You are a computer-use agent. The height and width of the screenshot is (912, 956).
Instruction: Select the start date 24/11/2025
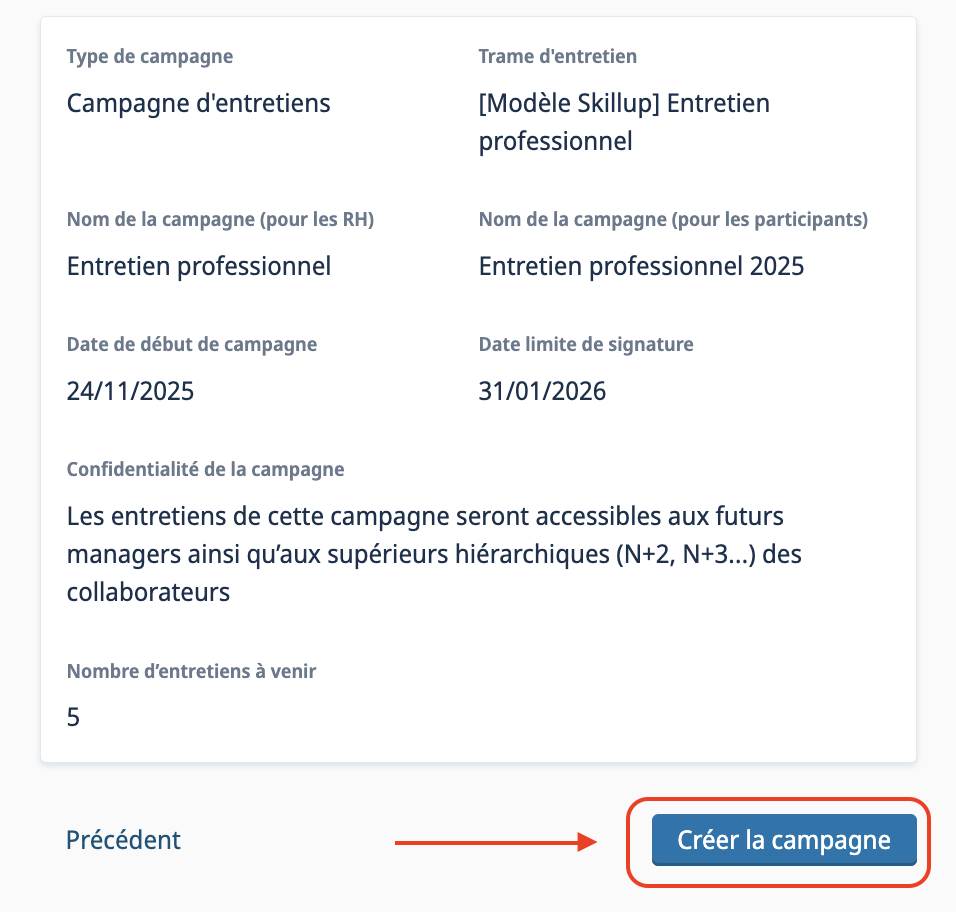[130, 391]
